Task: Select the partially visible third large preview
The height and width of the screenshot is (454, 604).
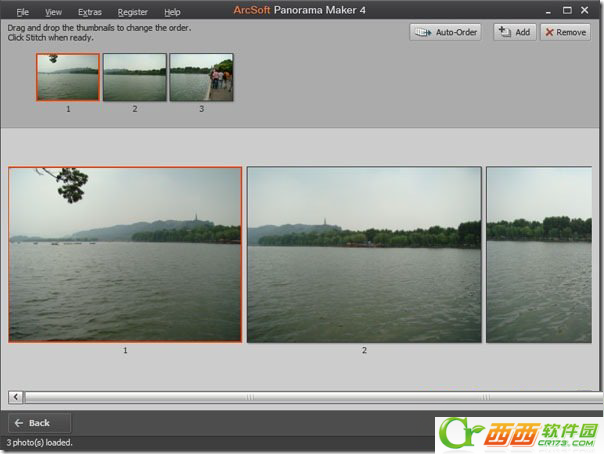Action: click(539, 255)
